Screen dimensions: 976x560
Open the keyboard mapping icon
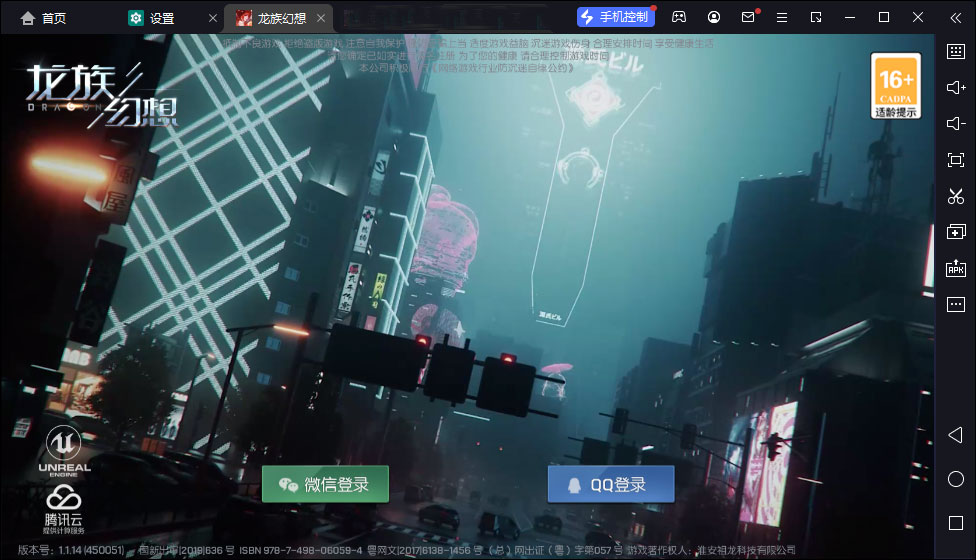pos(955,51)
